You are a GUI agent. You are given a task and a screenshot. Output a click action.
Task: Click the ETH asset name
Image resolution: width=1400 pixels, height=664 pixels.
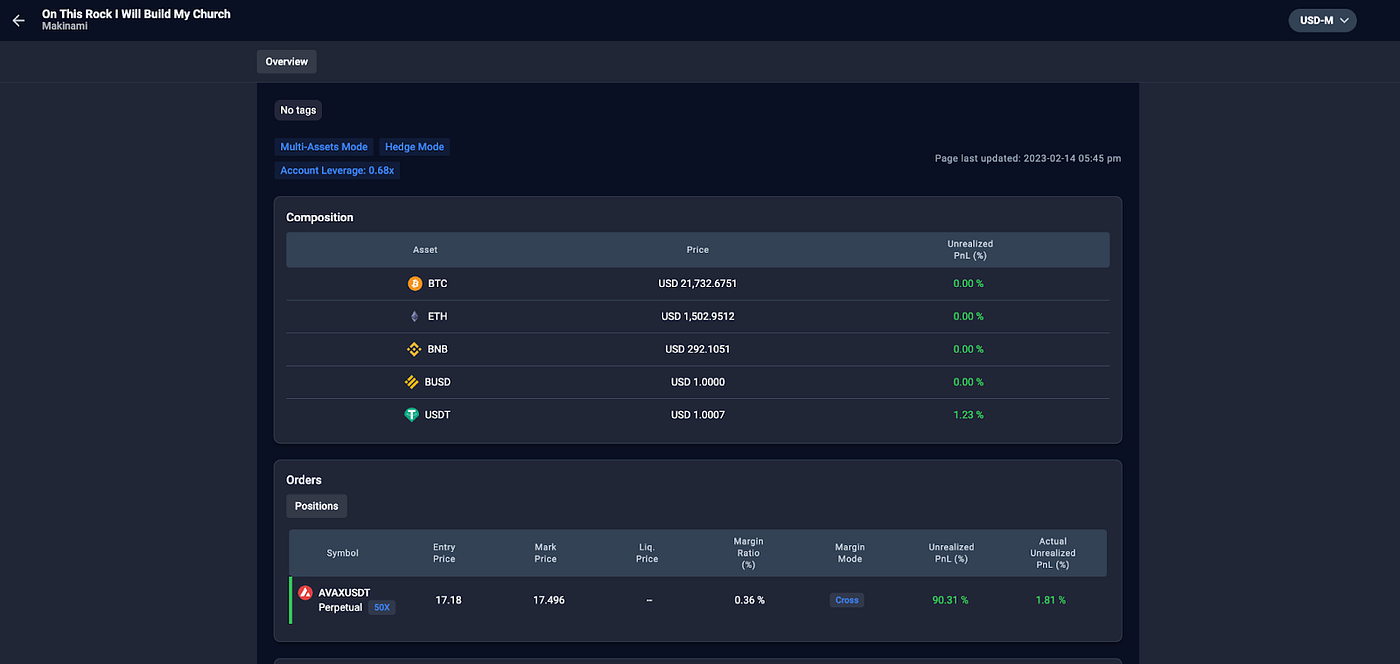[437, 317]
